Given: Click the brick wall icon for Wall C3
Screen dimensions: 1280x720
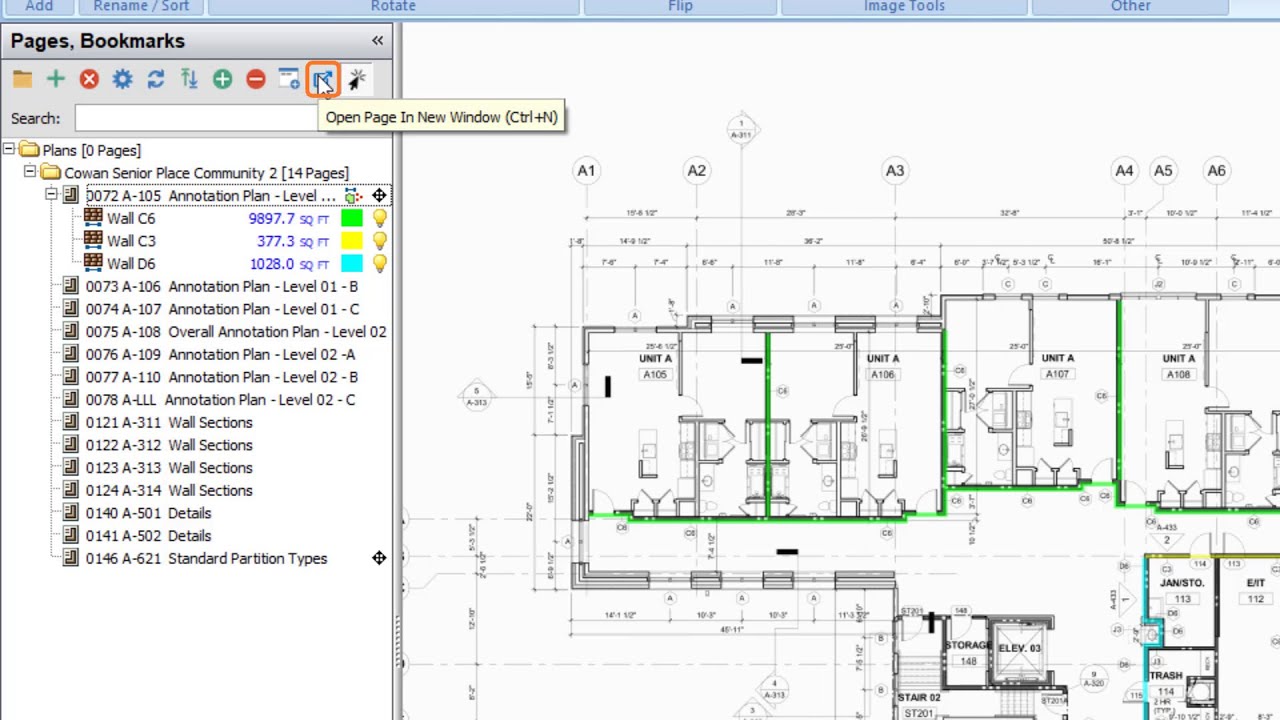Looking at the screenshot, I should pyautogui.click(x=93, y=240).
